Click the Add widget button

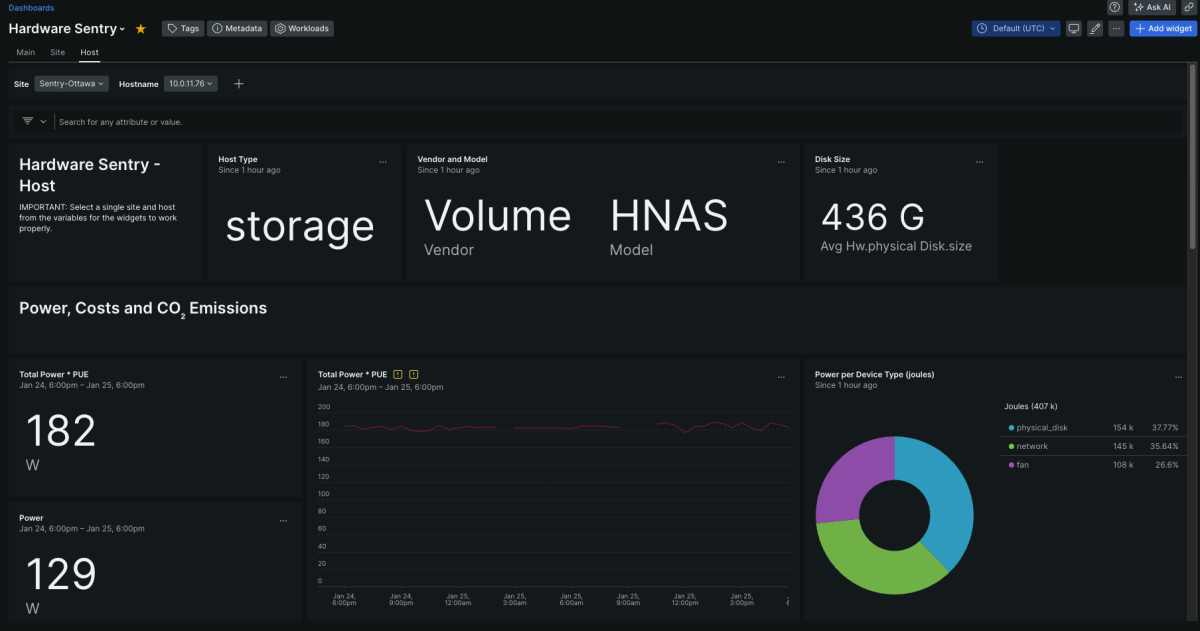(1162, 28)
